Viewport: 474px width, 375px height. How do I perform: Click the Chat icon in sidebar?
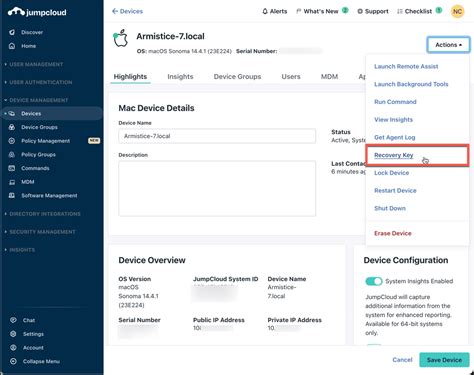13,320
